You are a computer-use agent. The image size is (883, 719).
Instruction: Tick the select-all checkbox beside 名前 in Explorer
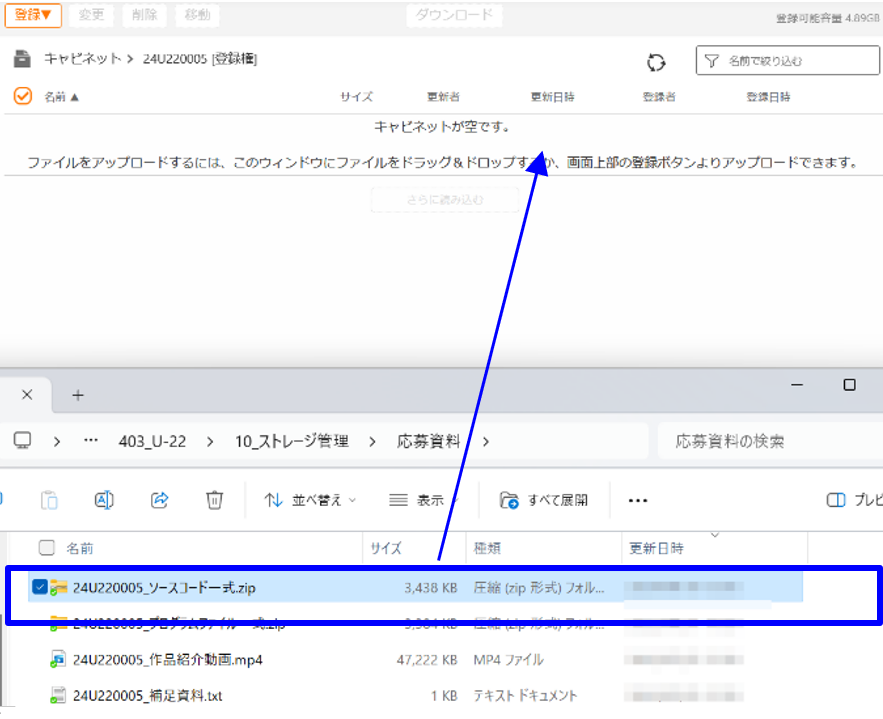(46, 548)
